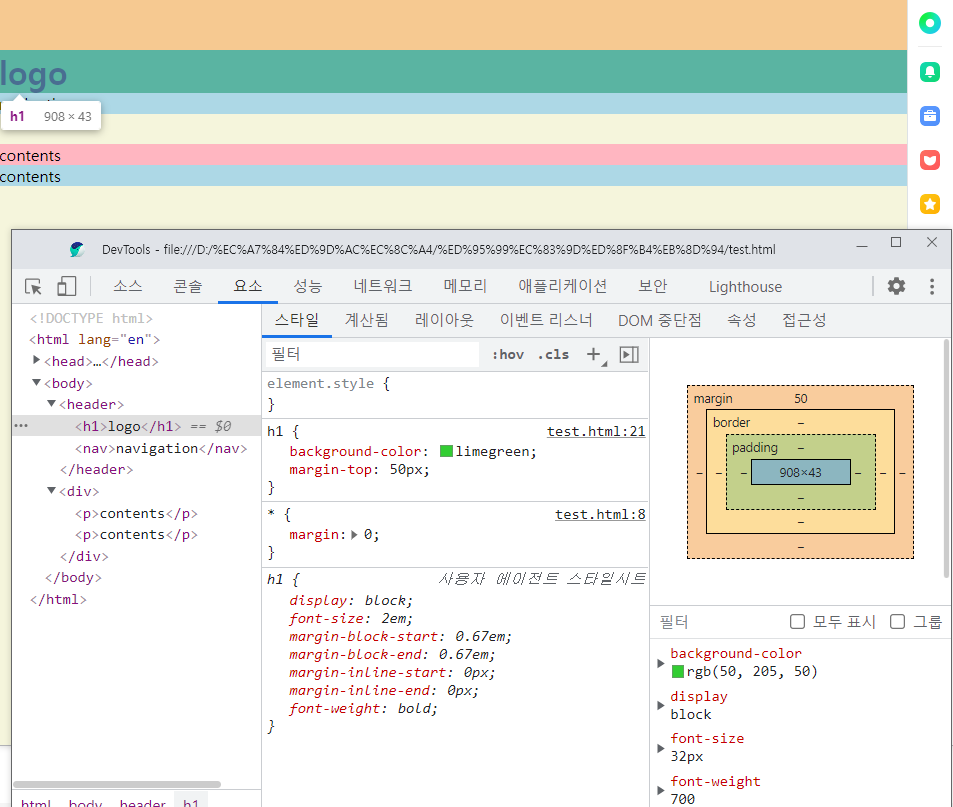Select the html lang="en" node
953x807 pixels.
94,339
